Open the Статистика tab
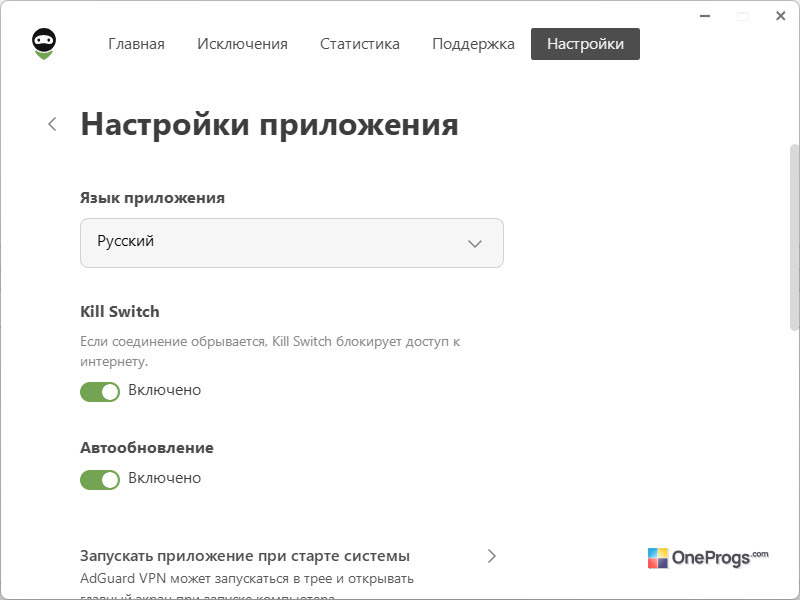The height and width of the screenshot is (600, 800). [360, 44]
